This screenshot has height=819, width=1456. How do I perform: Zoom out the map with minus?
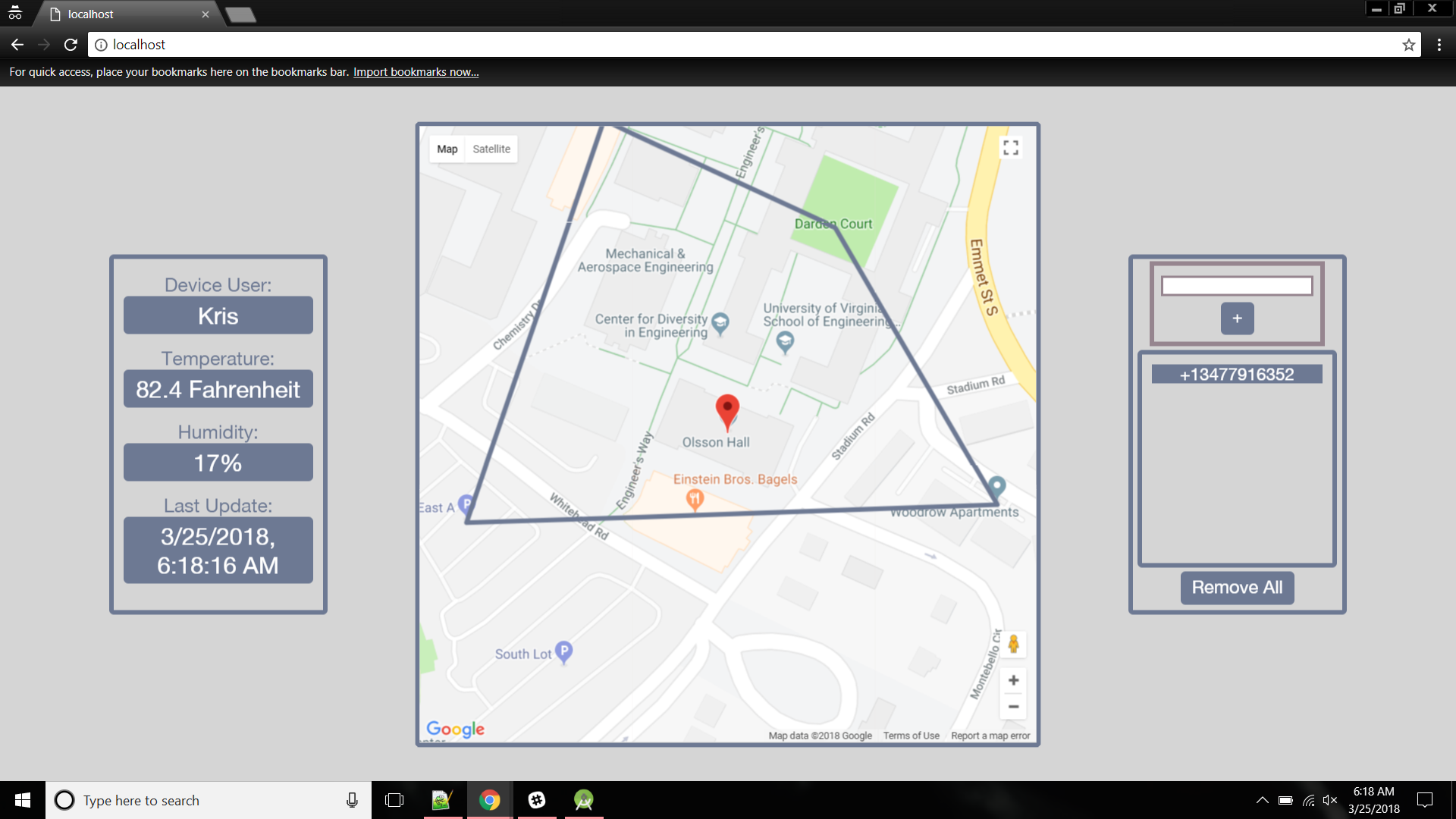[1013, 707]
